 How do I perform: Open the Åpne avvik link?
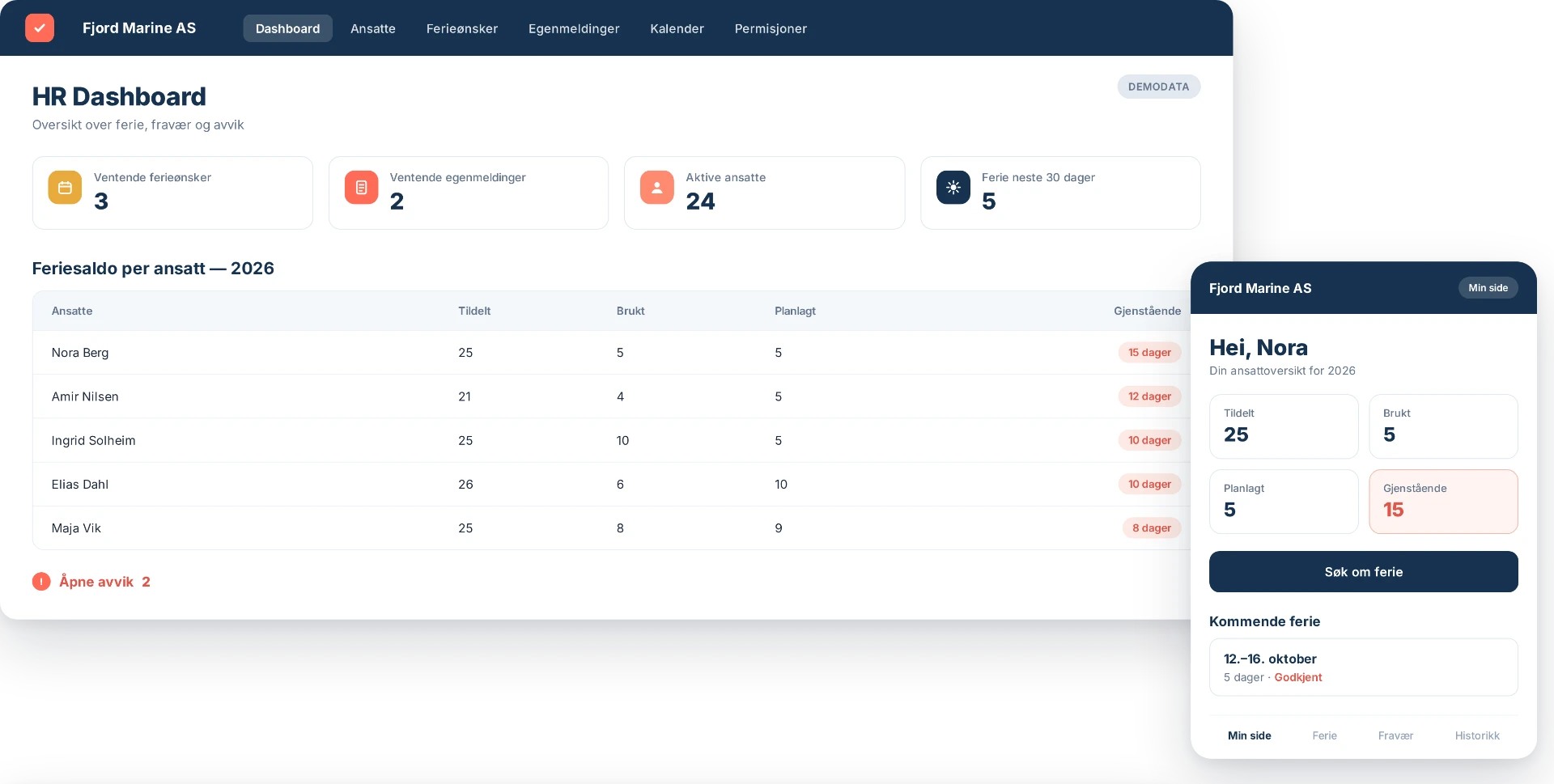click(104, 582)
